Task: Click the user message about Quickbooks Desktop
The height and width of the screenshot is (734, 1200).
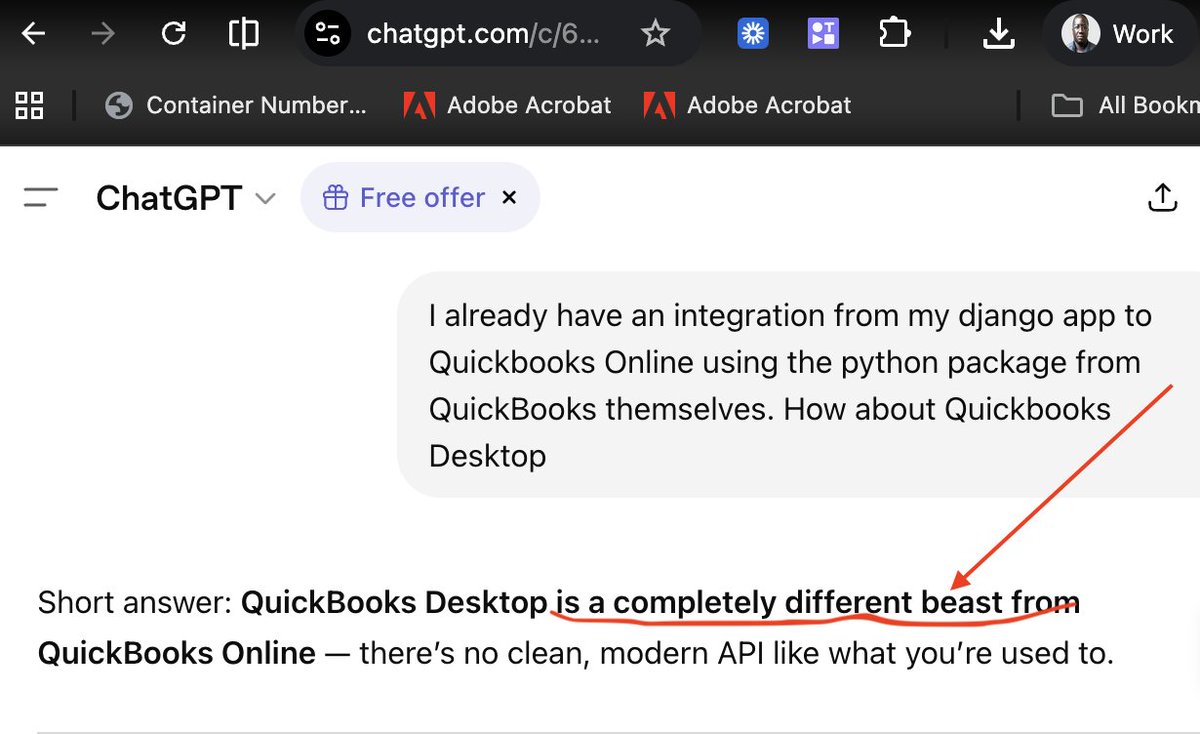Action: [799, 385]
